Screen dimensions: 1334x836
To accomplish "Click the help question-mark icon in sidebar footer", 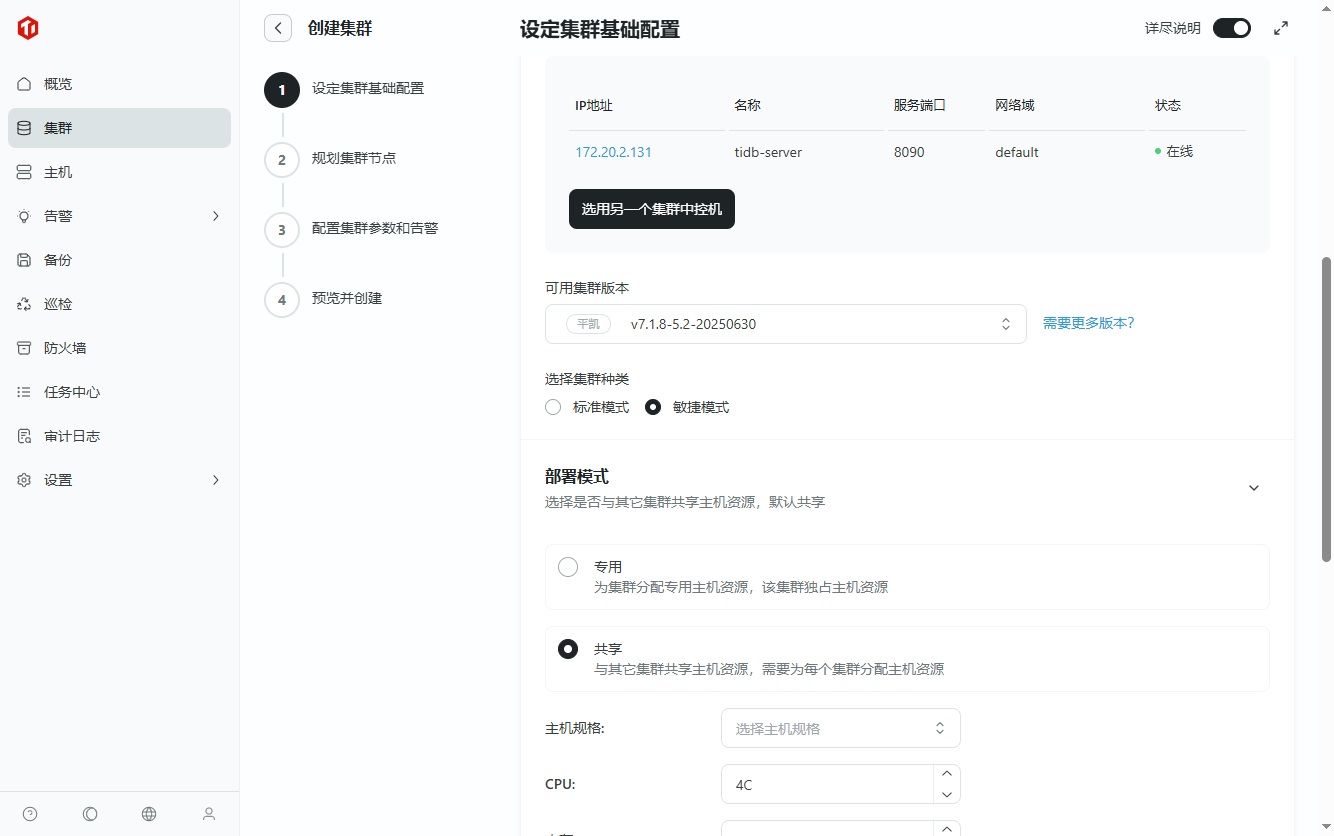I will point(30,814).
